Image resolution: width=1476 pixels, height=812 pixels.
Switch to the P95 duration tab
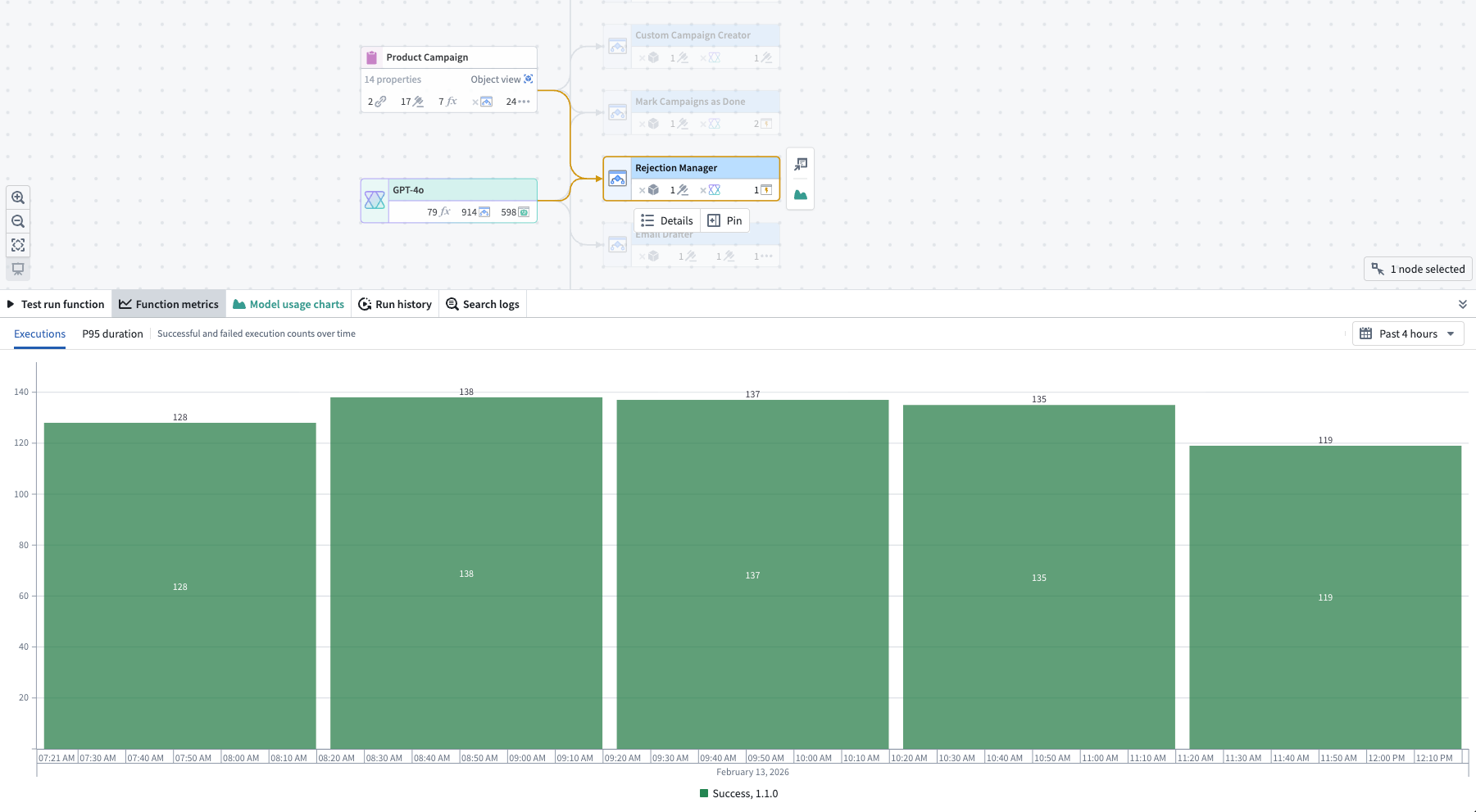click(x=112, y=333)
